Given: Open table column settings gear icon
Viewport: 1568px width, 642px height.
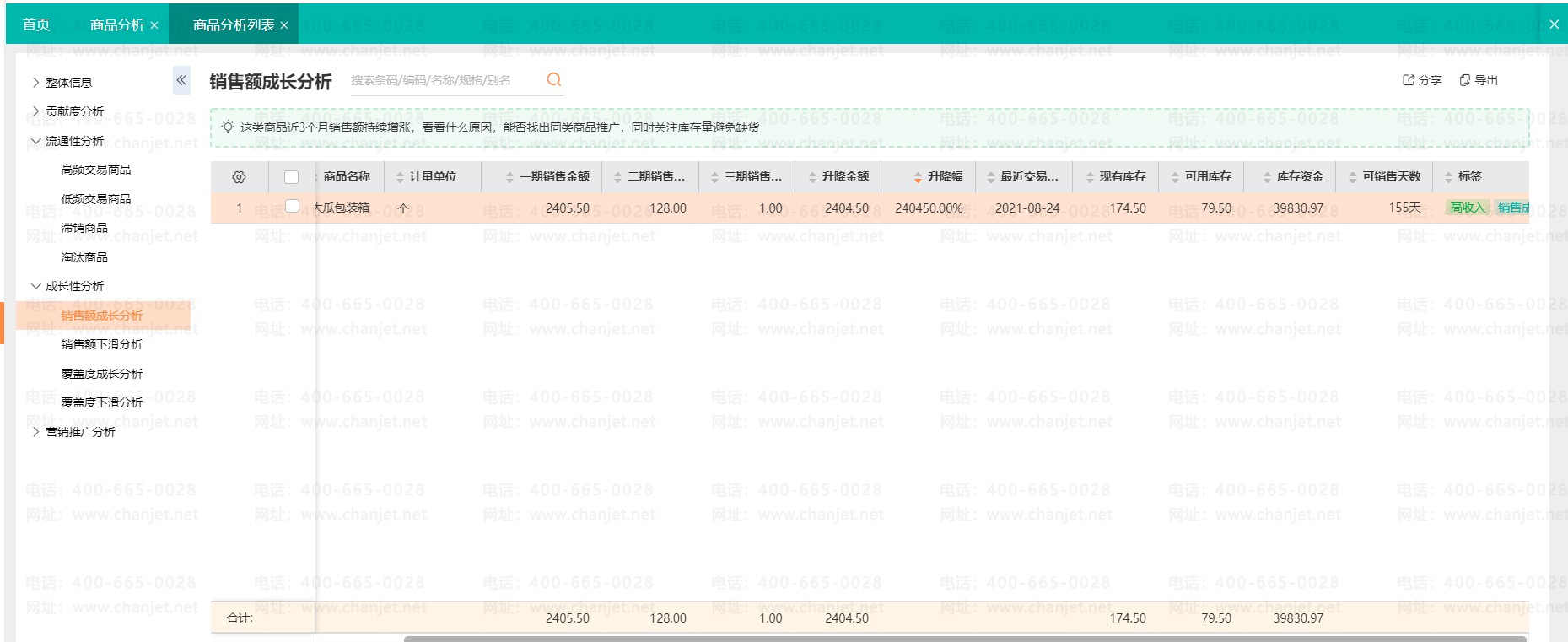Looking at the screenshot, I should [x=239, y=177].
